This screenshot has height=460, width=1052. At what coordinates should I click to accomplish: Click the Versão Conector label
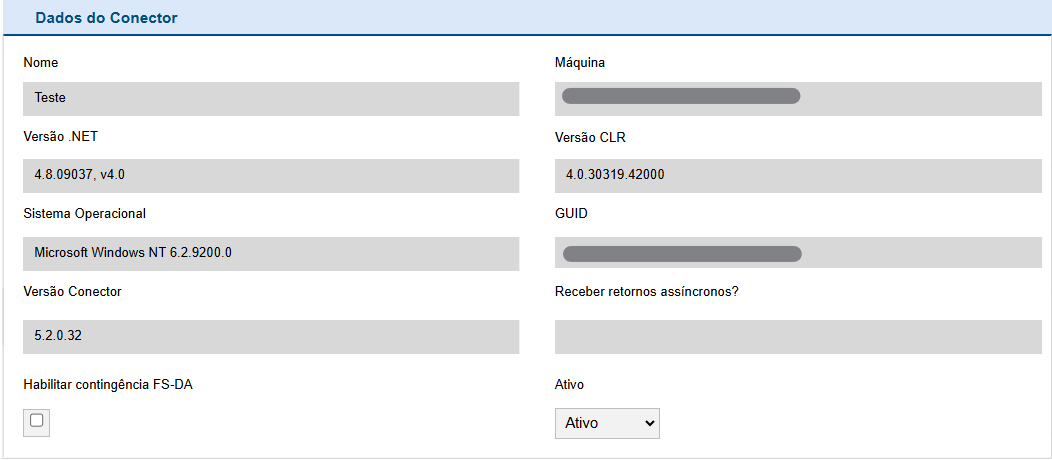[72, 291]
